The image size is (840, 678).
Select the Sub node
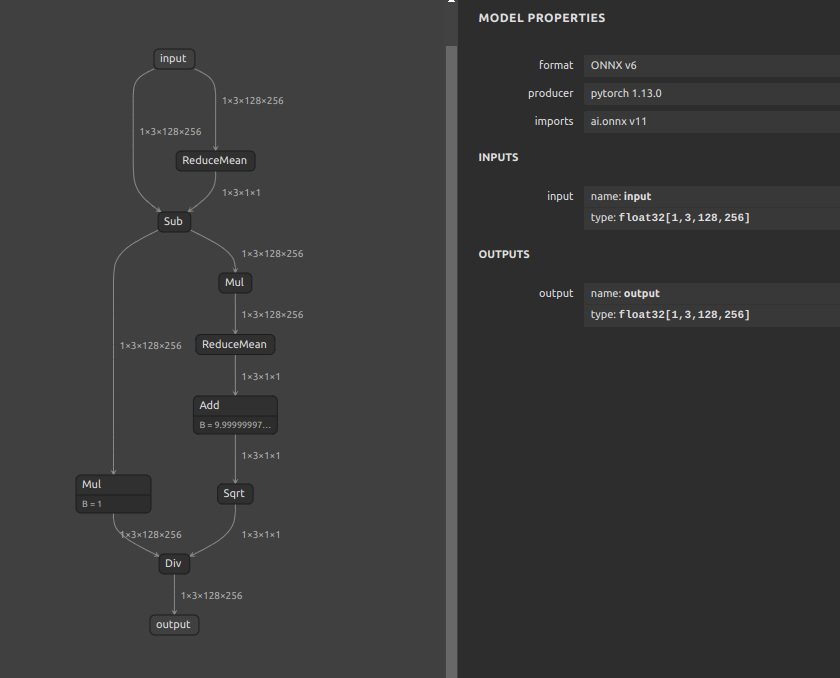[x=174, y=222]
